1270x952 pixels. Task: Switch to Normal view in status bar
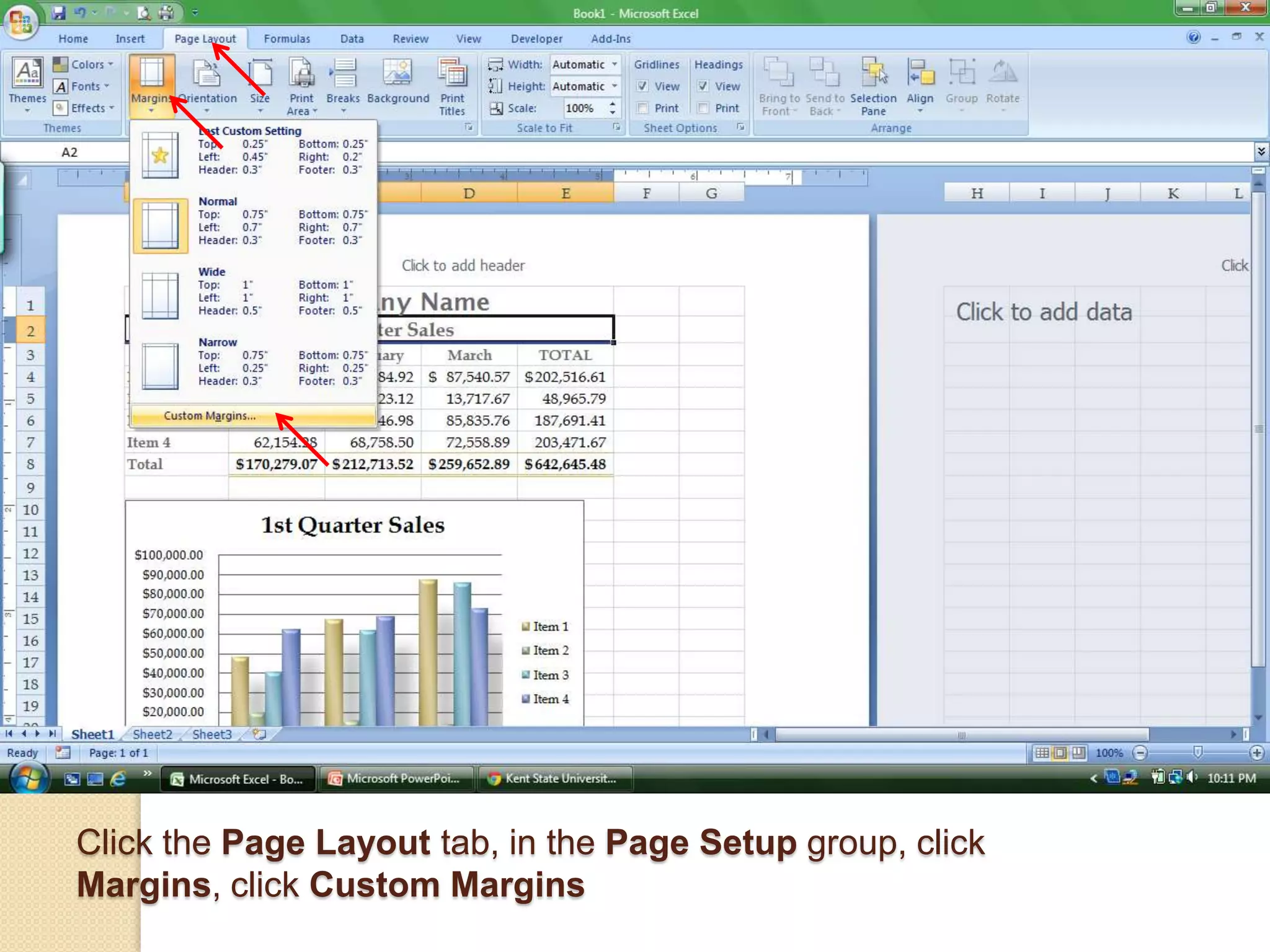coord(1042,752)
